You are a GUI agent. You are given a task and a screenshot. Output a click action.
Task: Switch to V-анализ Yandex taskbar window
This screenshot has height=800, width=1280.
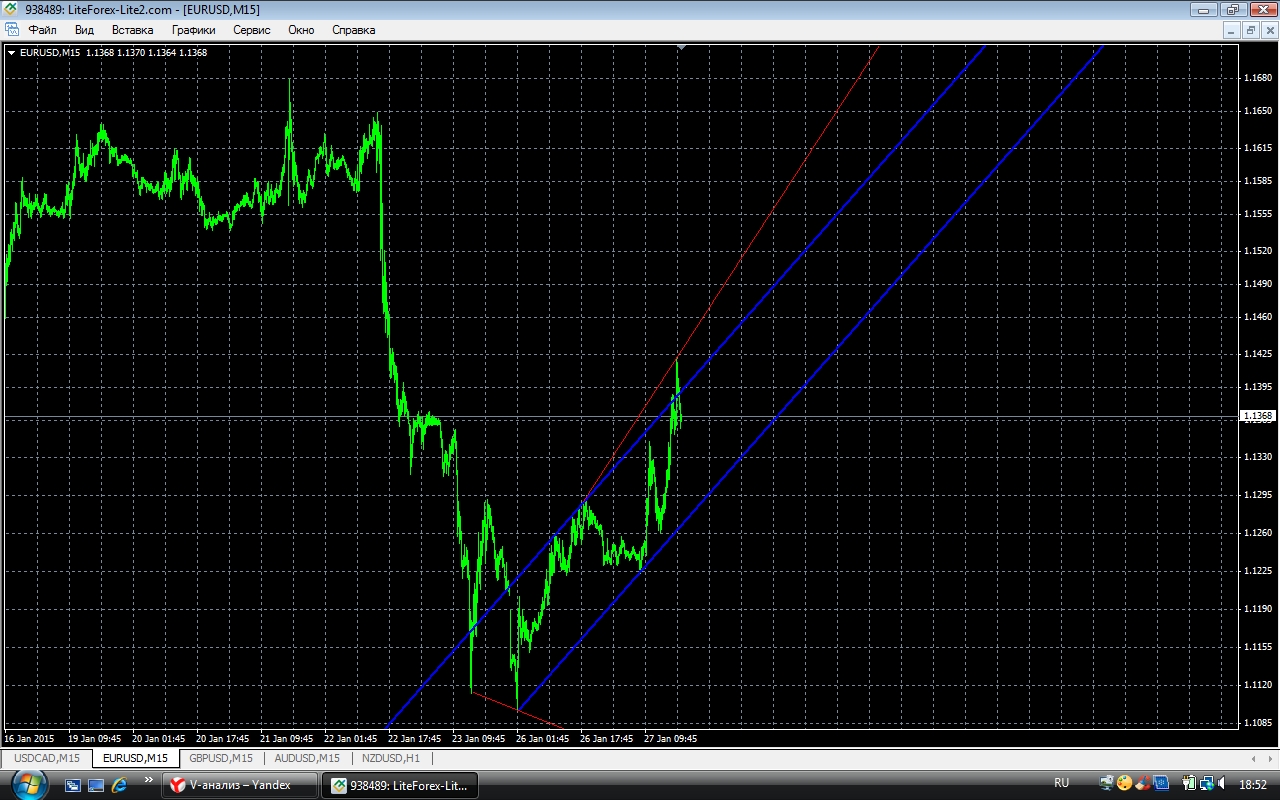tap(239, 785)
